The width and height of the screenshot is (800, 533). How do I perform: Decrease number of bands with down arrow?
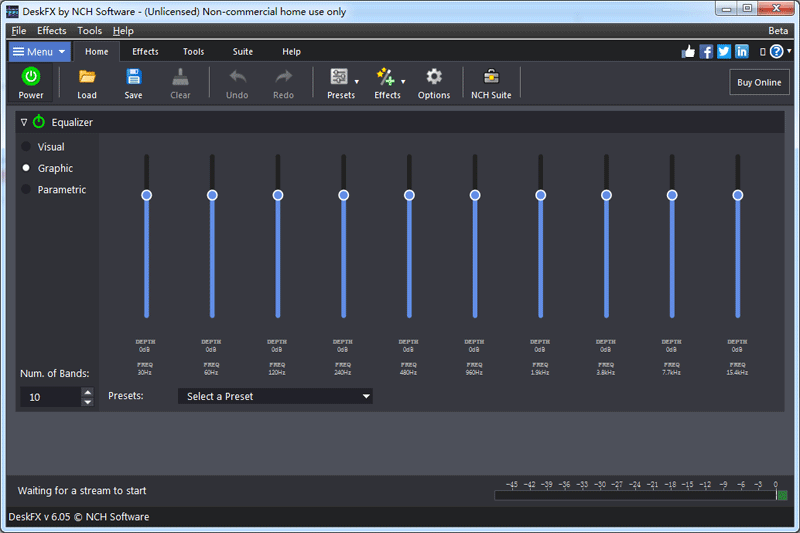[88, 402]
